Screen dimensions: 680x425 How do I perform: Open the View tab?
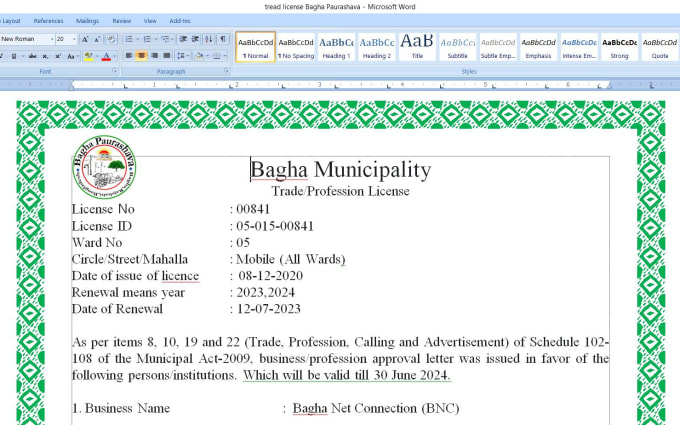(x=150, y=21)
